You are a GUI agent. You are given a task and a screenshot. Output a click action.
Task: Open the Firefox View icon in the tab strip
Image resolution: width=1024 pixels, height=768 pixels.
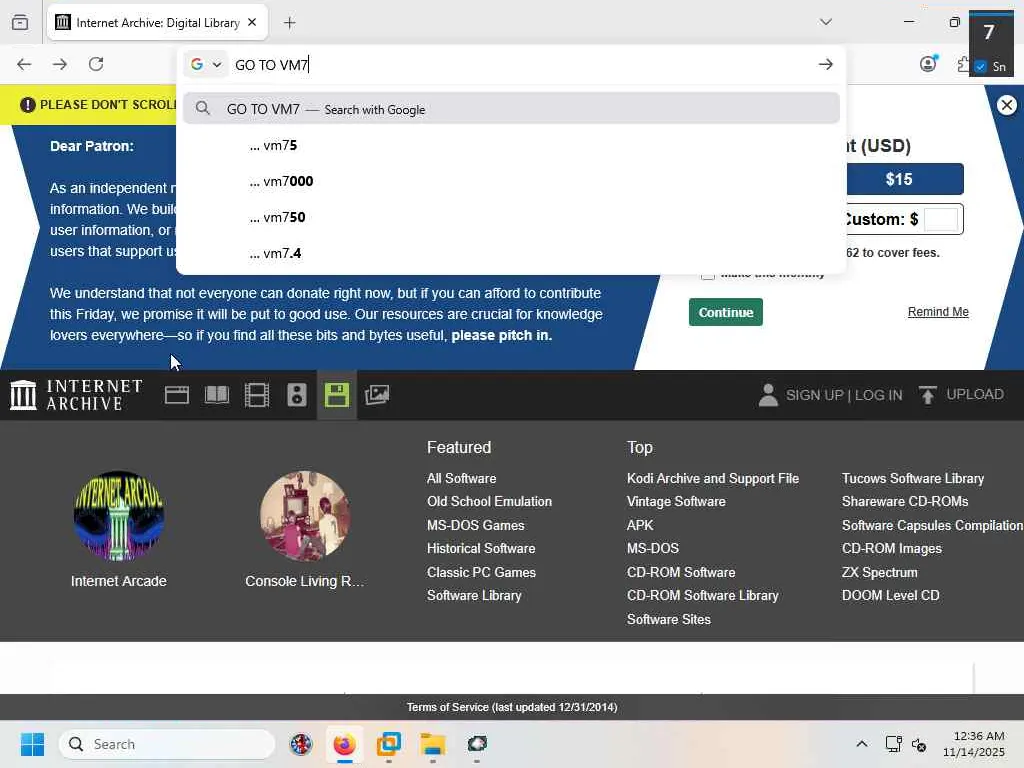click(20, 23)
